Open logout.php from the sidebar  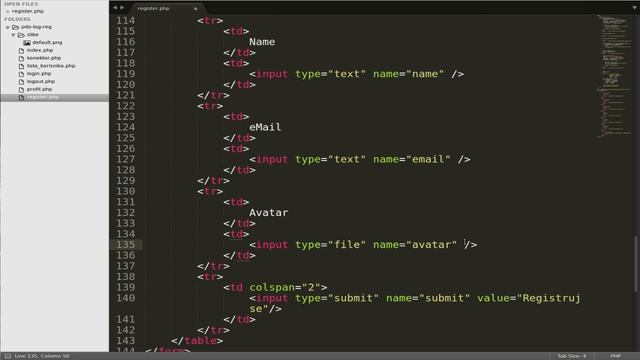[x=41, y=82]
